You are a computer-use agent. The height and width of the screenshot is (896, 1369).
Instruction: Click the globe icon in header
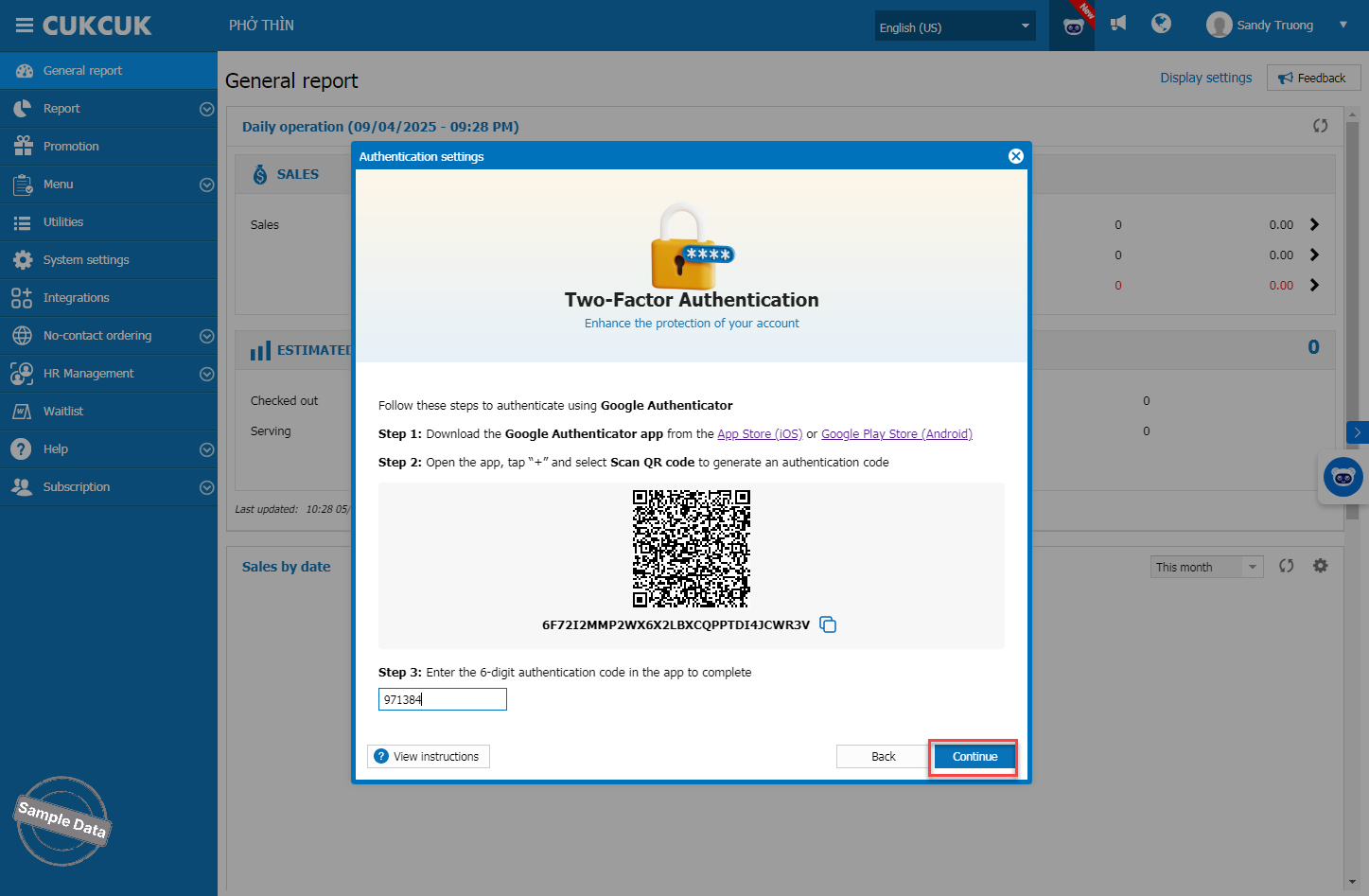coord(1161,24)
